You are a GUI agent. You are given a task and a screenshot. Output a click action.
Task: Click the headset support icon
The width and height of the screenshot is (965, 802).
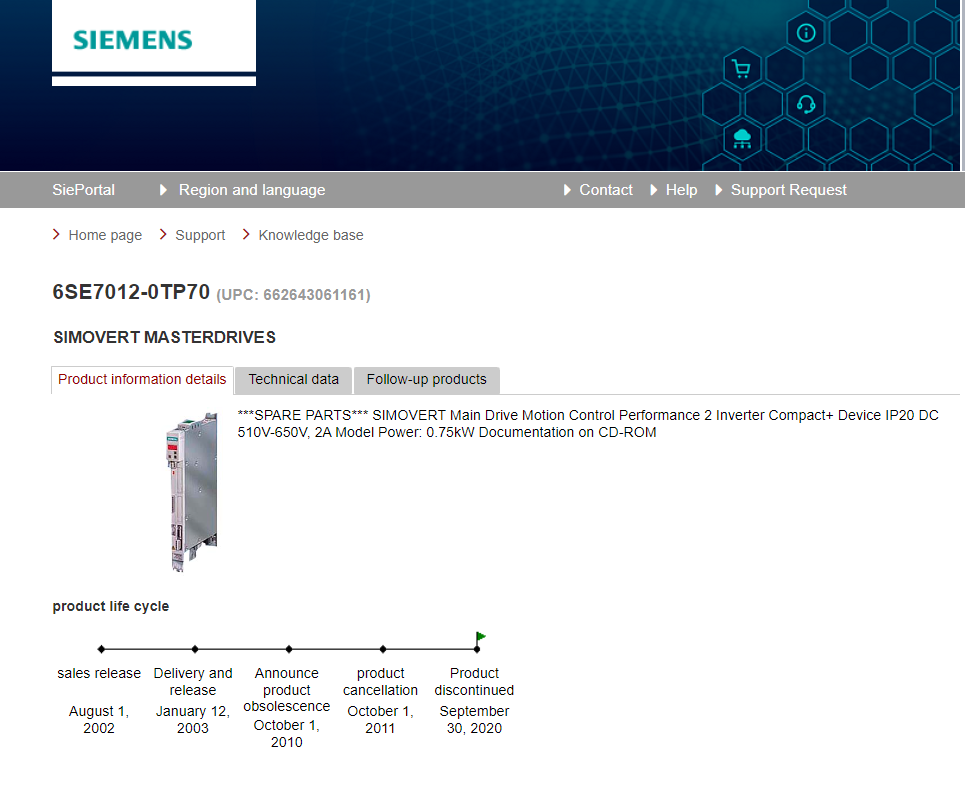(806, 104)
